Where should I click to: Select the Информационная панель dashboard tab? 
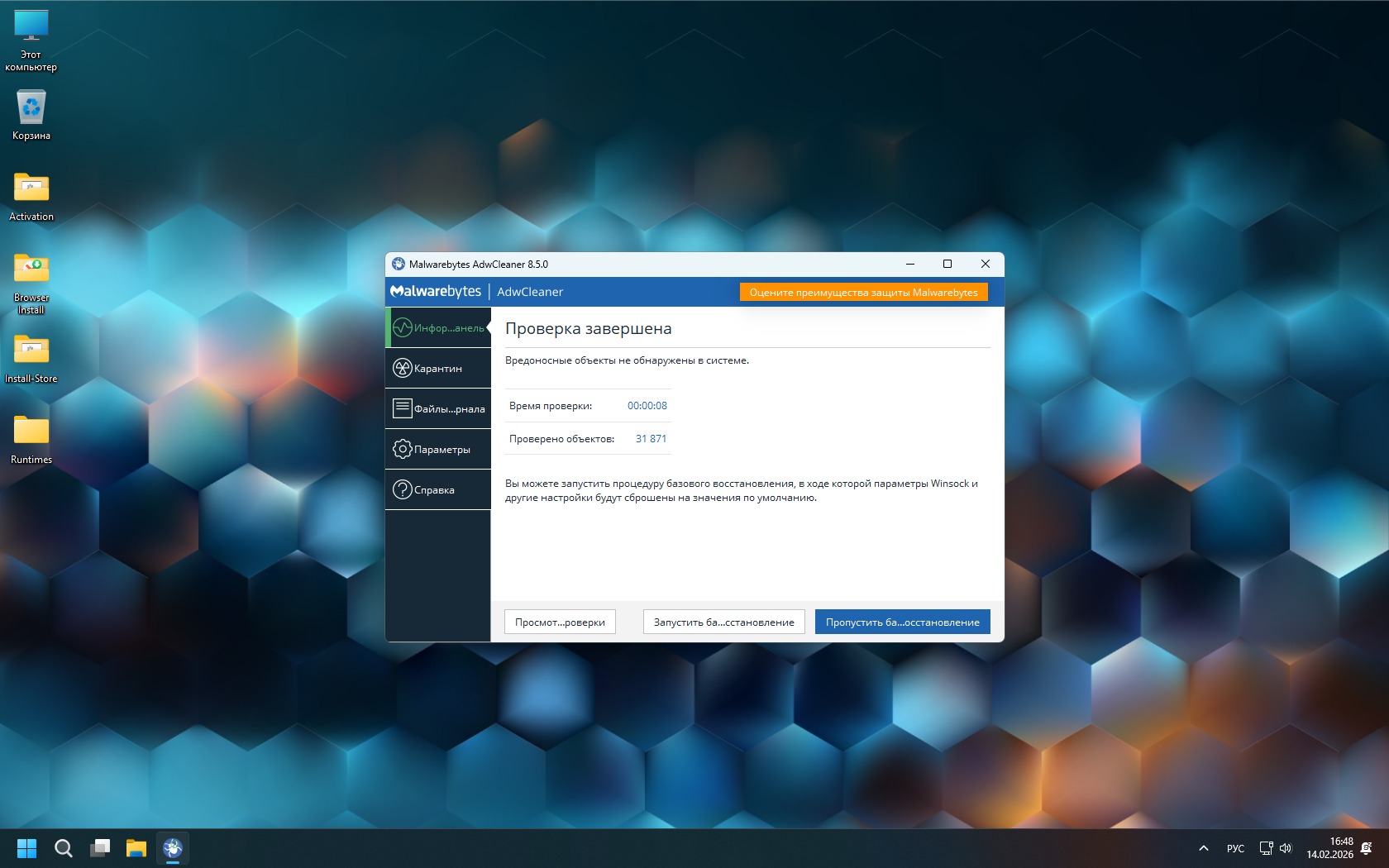coord(438,328)
